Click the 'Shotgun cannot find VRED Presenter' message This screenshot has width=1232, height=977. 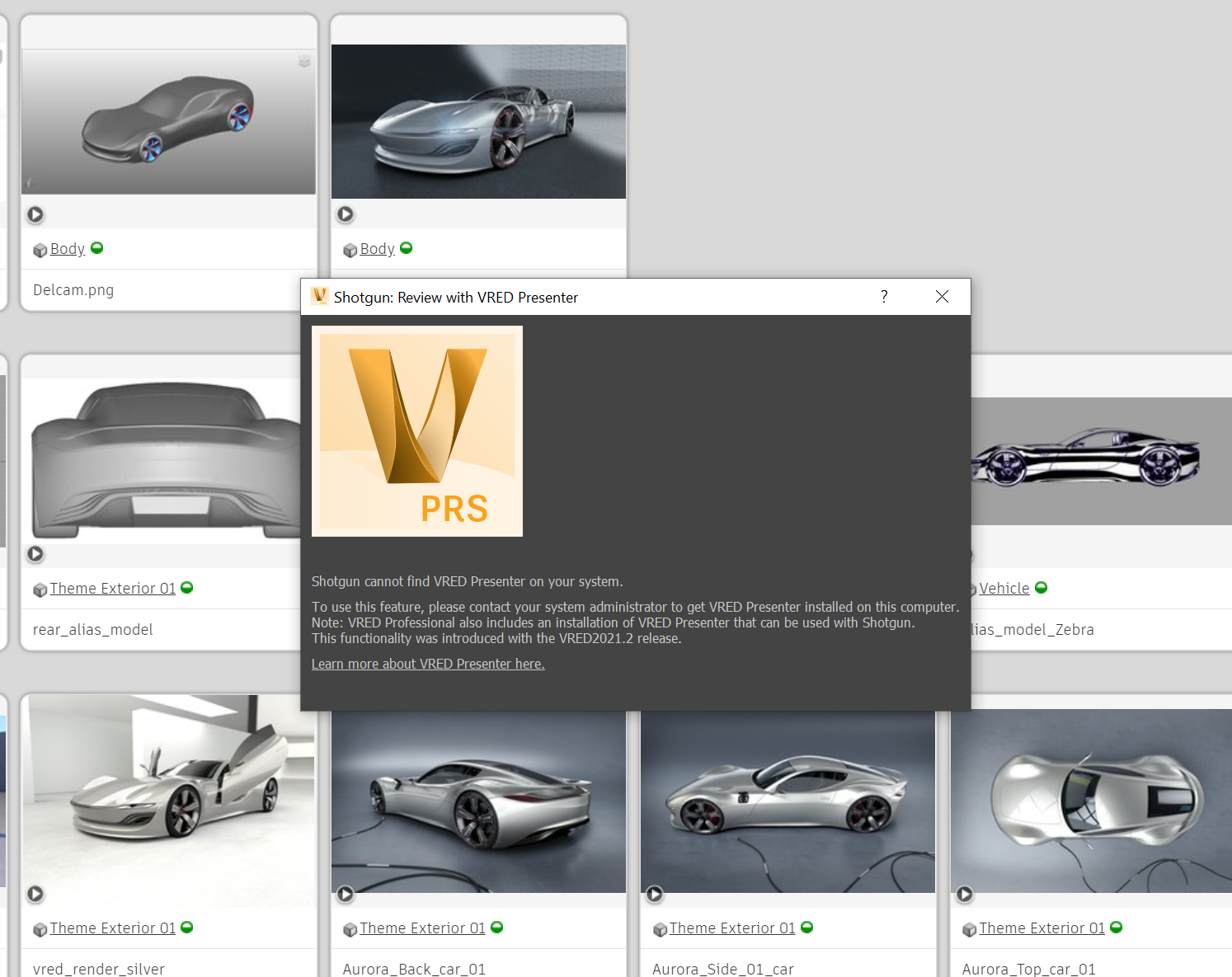tap(468, 581)
